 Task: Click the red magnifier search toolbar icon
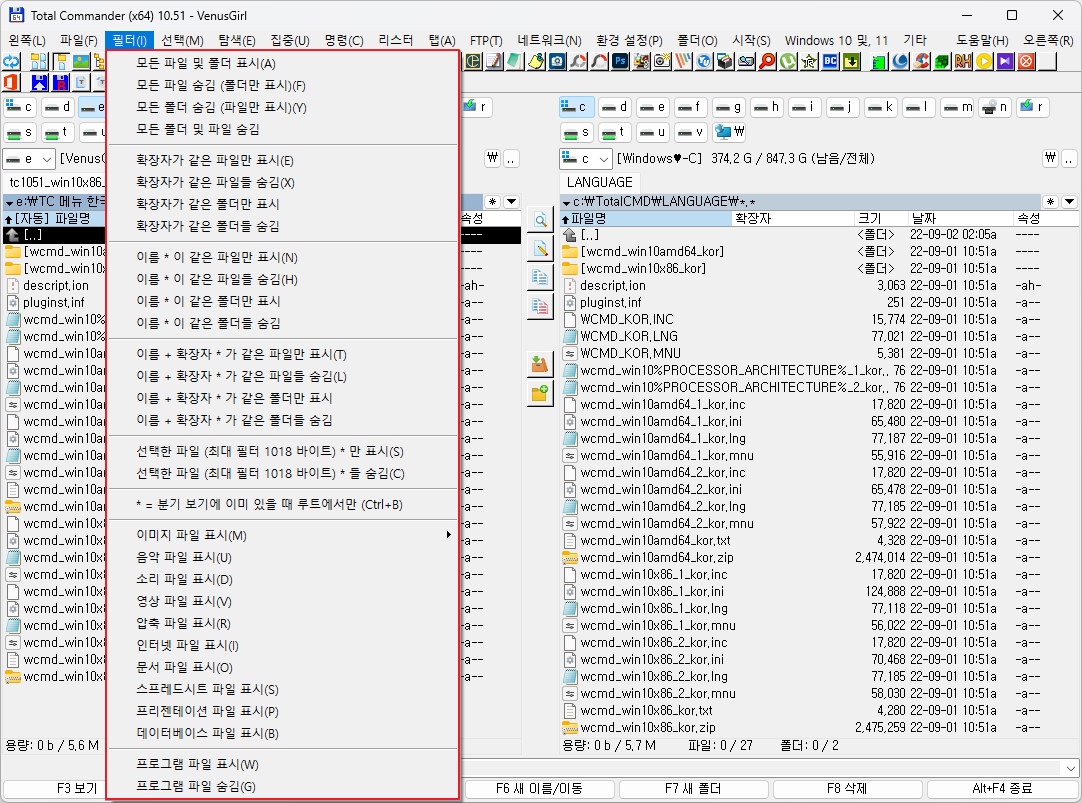click(x=767, y=61)
